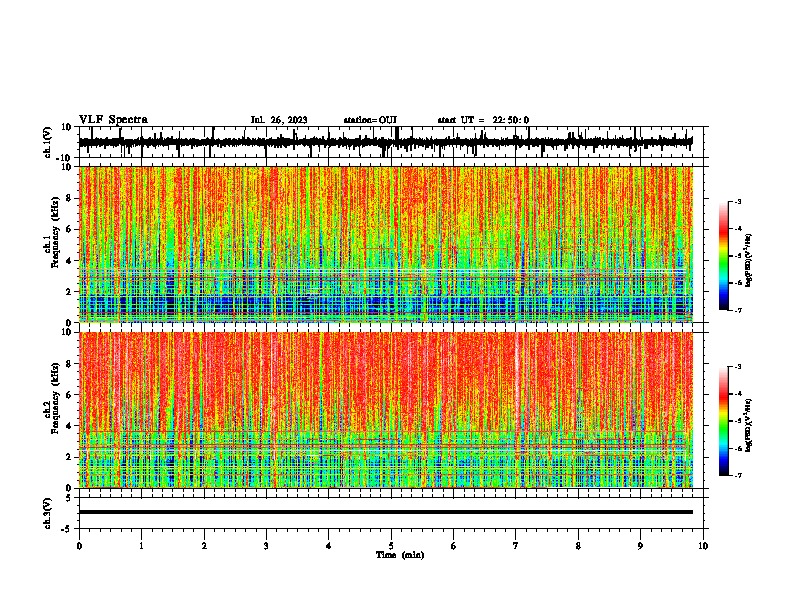Image resolution: width=792 pixels, height=612 pixels.
Task: Click the "VLF Spectra" plot title
Action: click(113, 120)
